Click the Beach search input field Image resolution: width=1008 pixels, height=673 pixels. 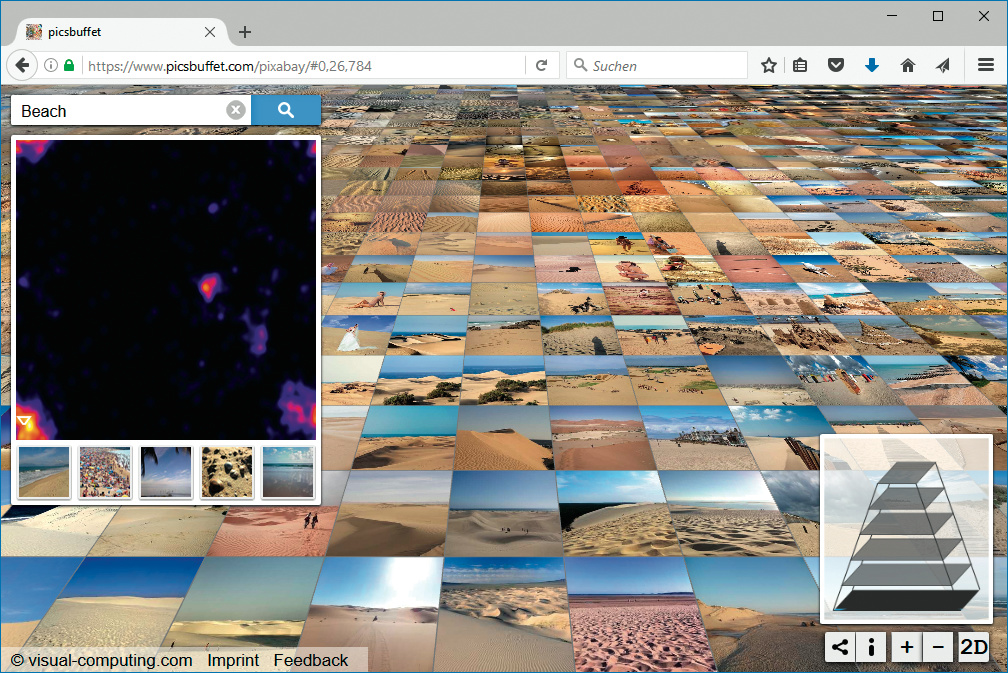click(x=120, y=111)
